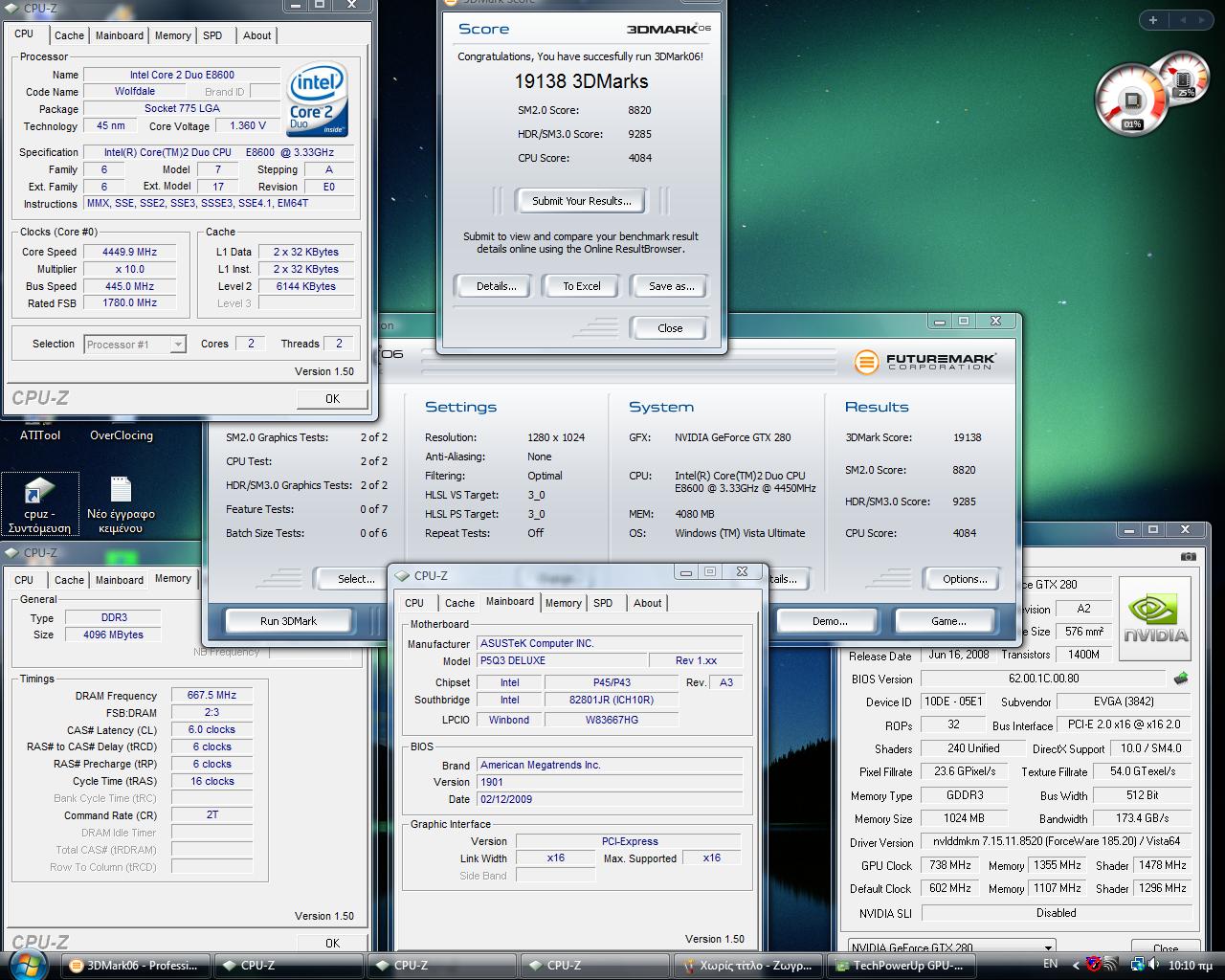Viewport: 1225px width, 980px height.
Task: Switch to TechPowerUp GPU-Z taskbar button
Action: 902,966
